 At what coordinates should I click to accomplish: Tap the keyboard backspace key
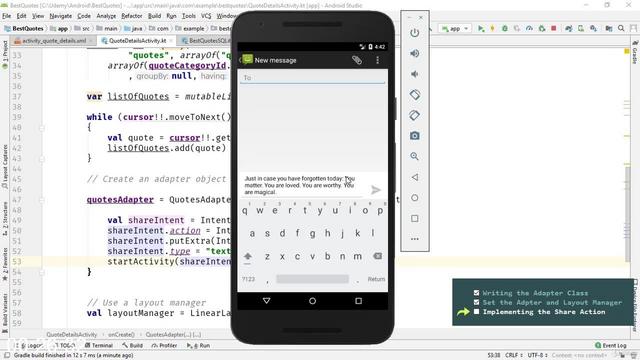377,256
